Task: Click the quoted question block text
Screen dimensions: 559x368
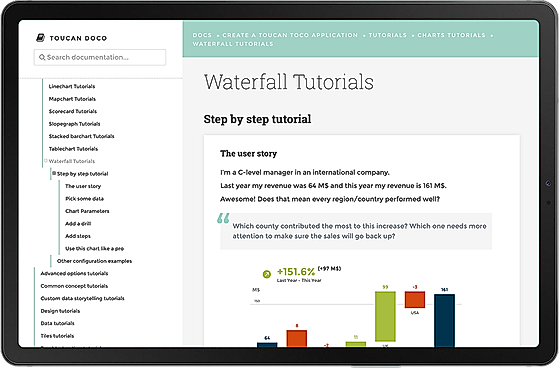Action: (x=359, y=231)
